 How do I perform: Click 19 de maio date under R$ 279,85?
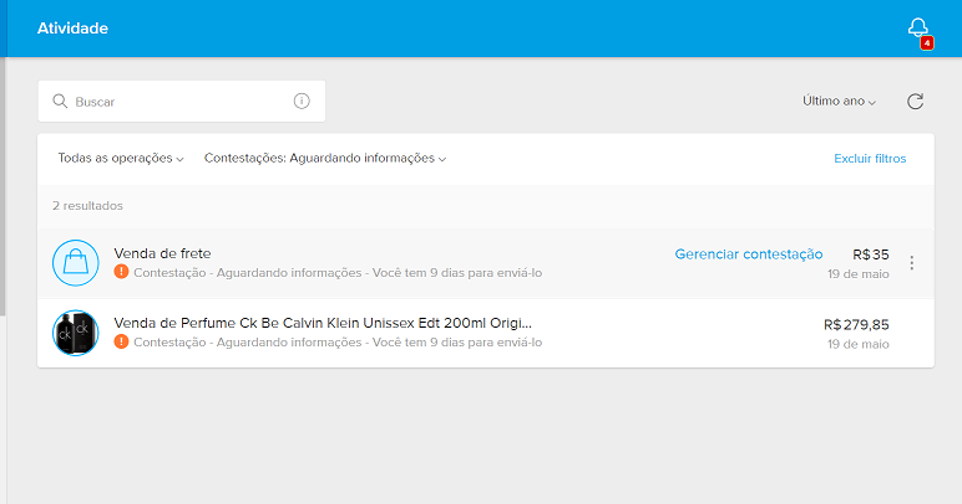click(858, 344)
